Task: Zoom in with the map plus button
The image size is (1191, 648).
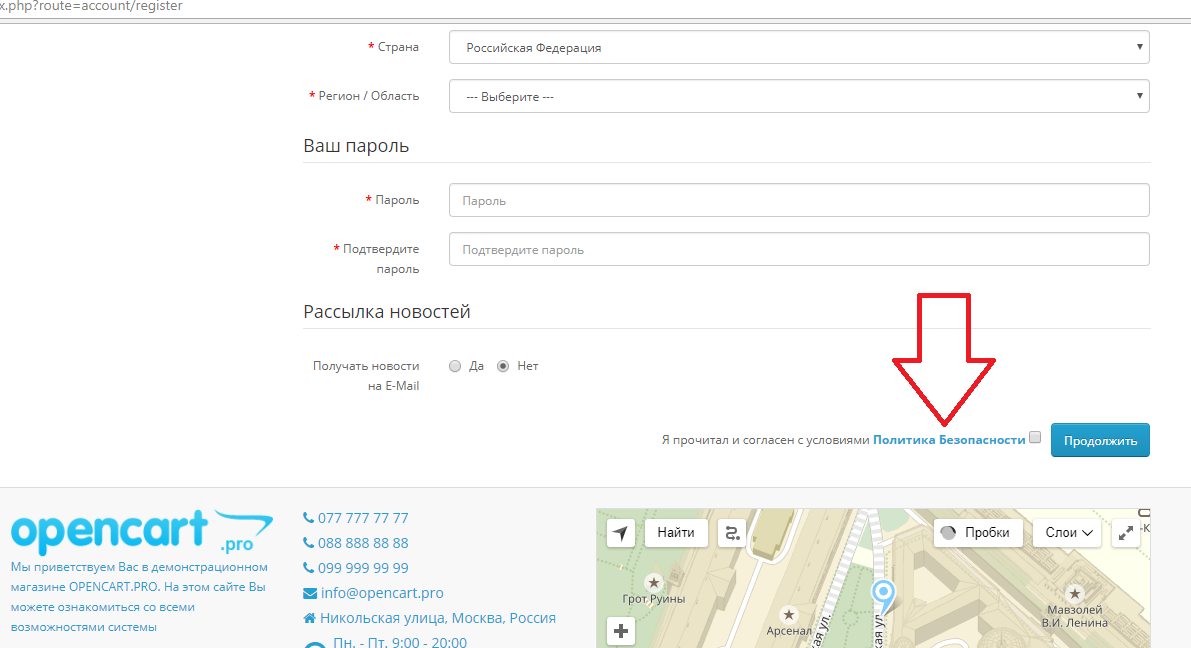Action: tap(621, 631)
